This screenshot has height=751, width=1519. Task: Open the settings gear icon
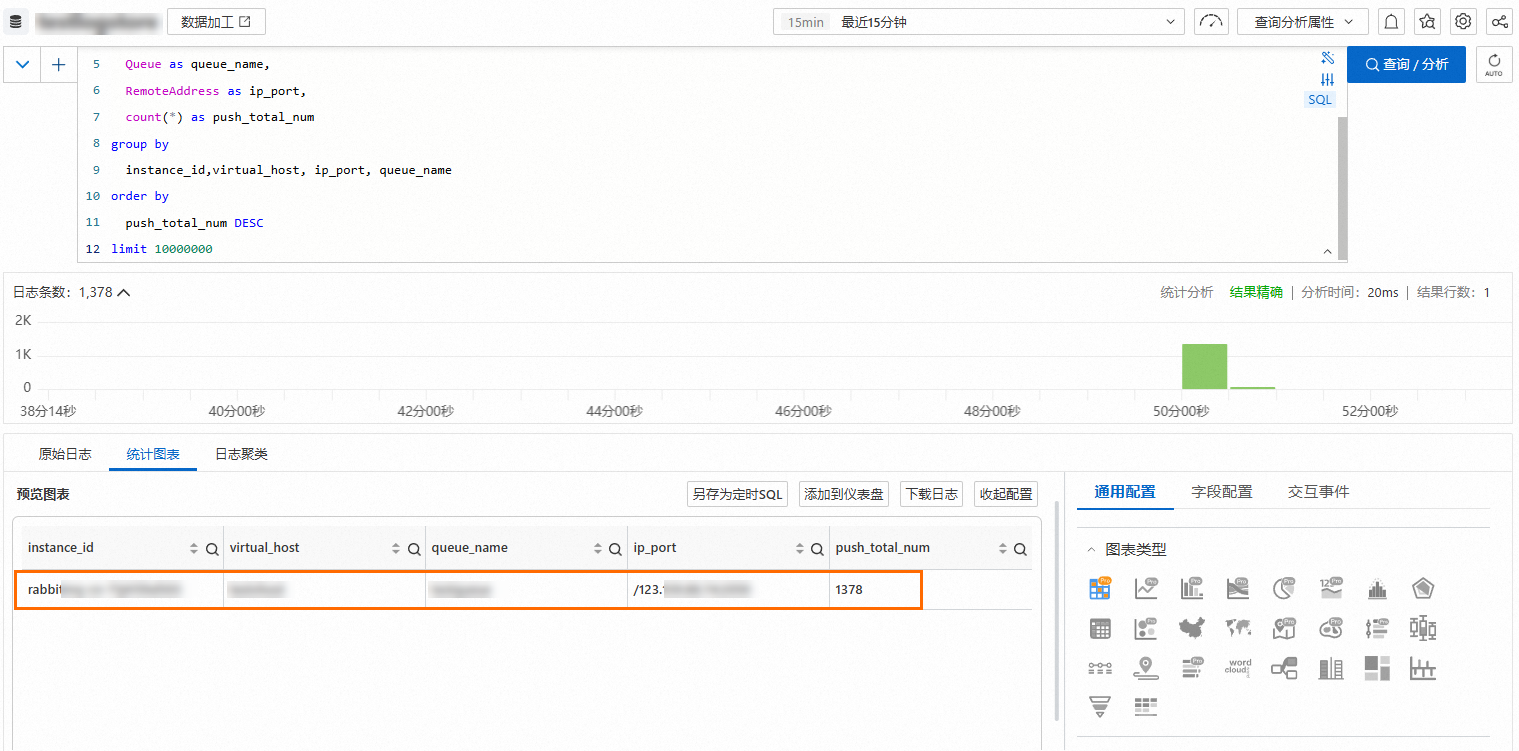1463,21
